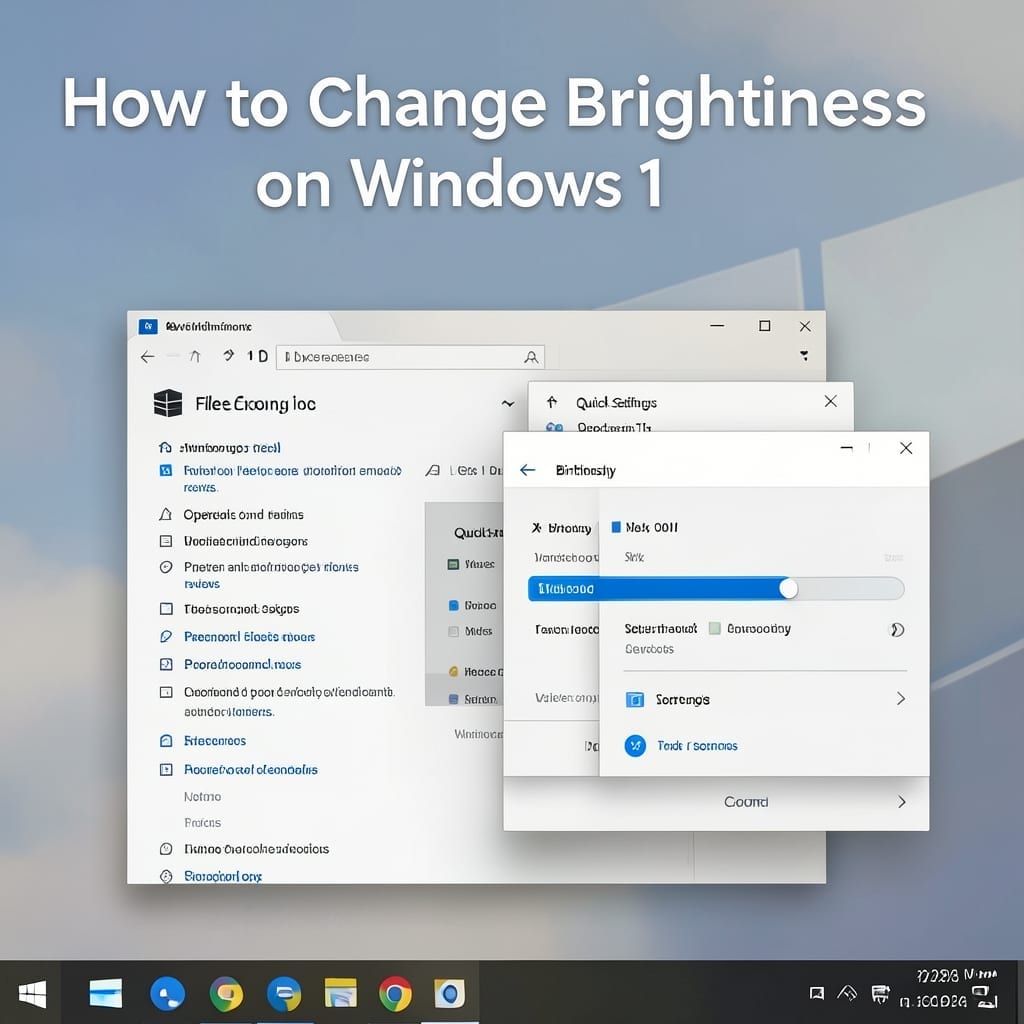
Task: Open the blue "Frtecereos" link
Action: (x=203, y=741)
